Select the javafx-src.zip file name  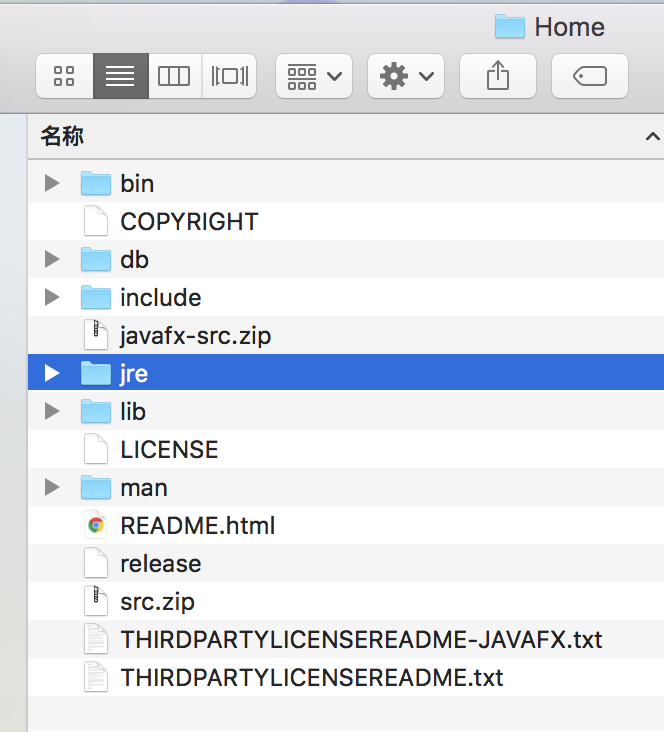pyautogui.click(x=196, y=336)
